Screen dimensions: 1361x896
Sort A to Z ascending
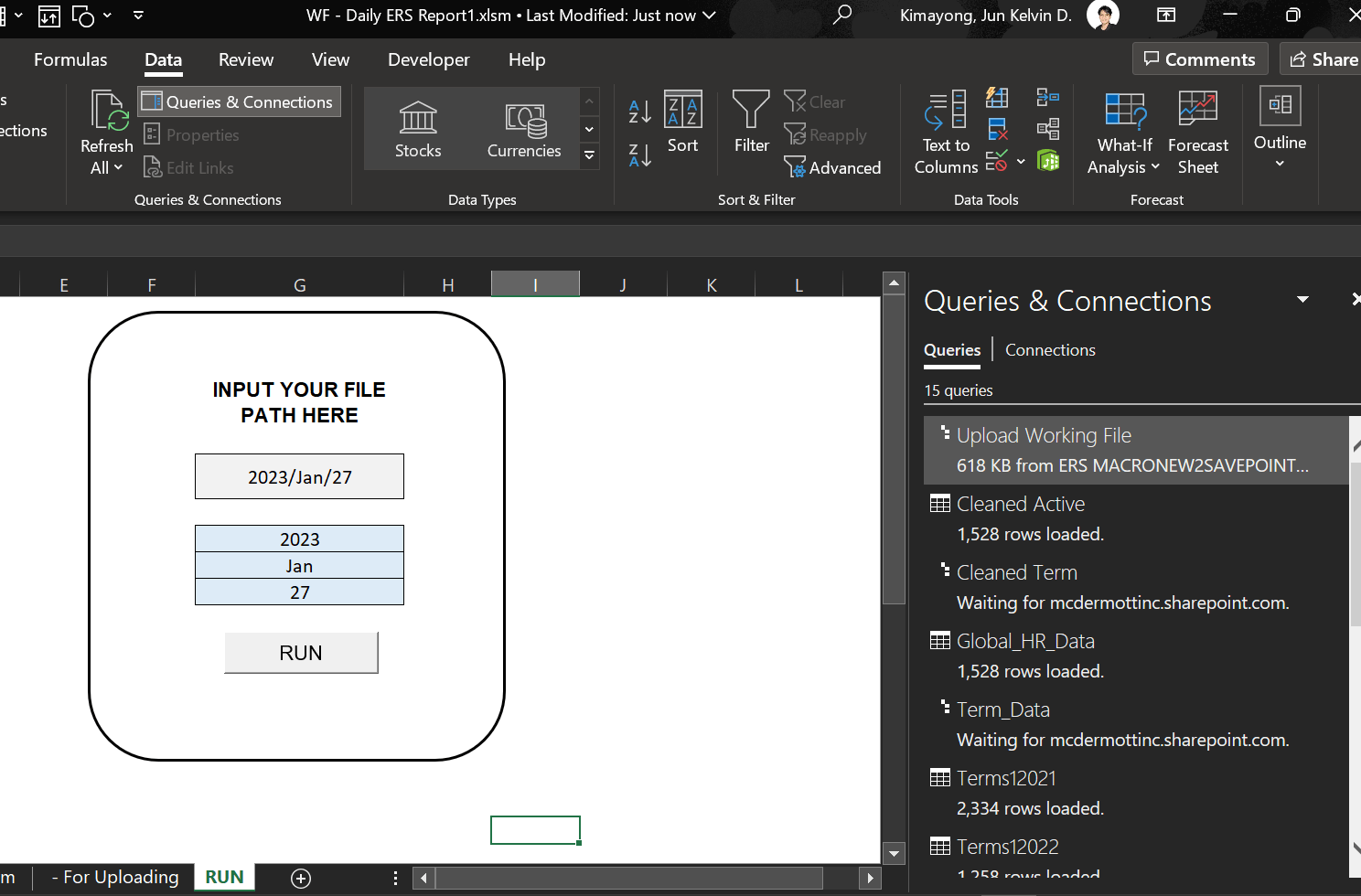[x=640, y=112]
